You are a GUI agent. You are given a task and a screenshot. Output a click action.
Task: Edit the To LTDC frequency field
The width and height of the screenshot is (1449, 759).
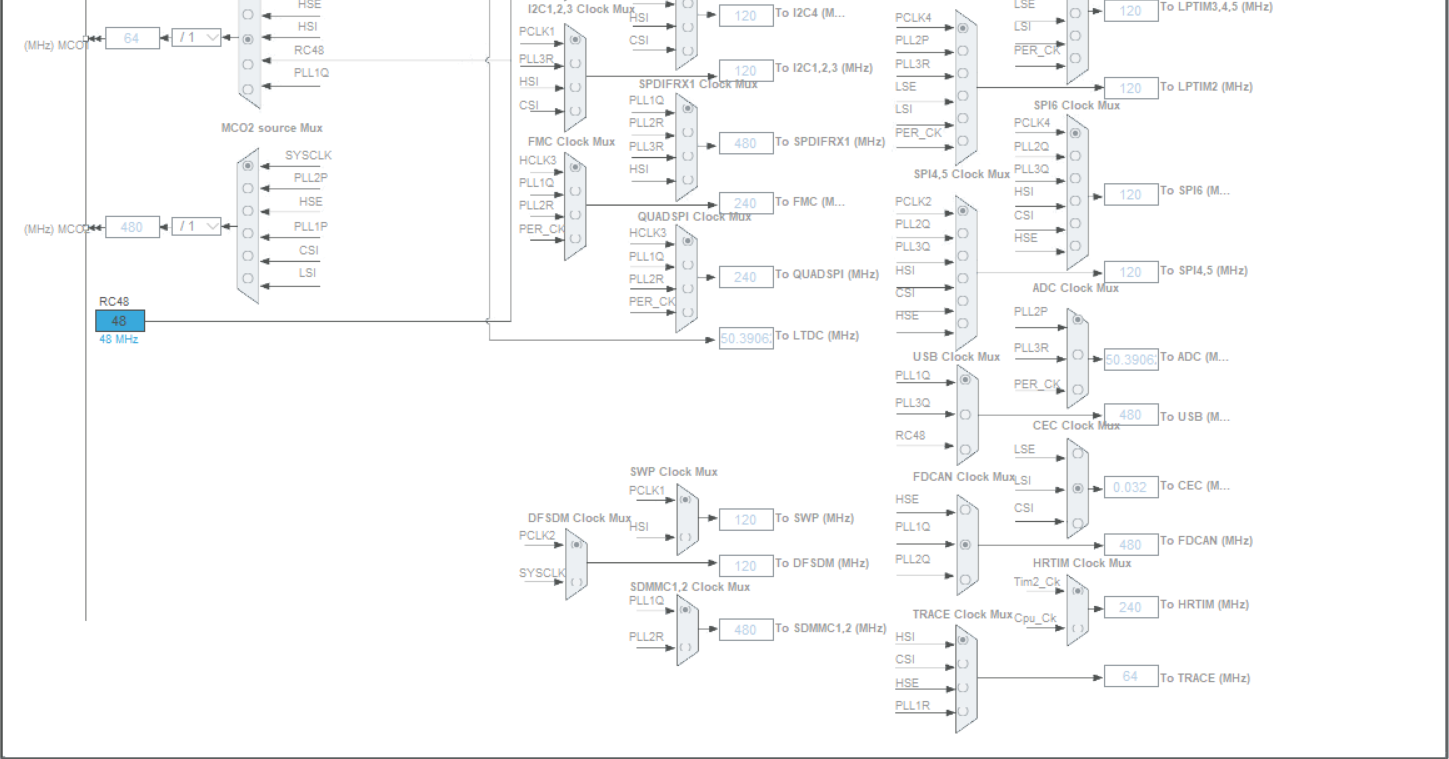pyautogui.click(x=745, y=335)
